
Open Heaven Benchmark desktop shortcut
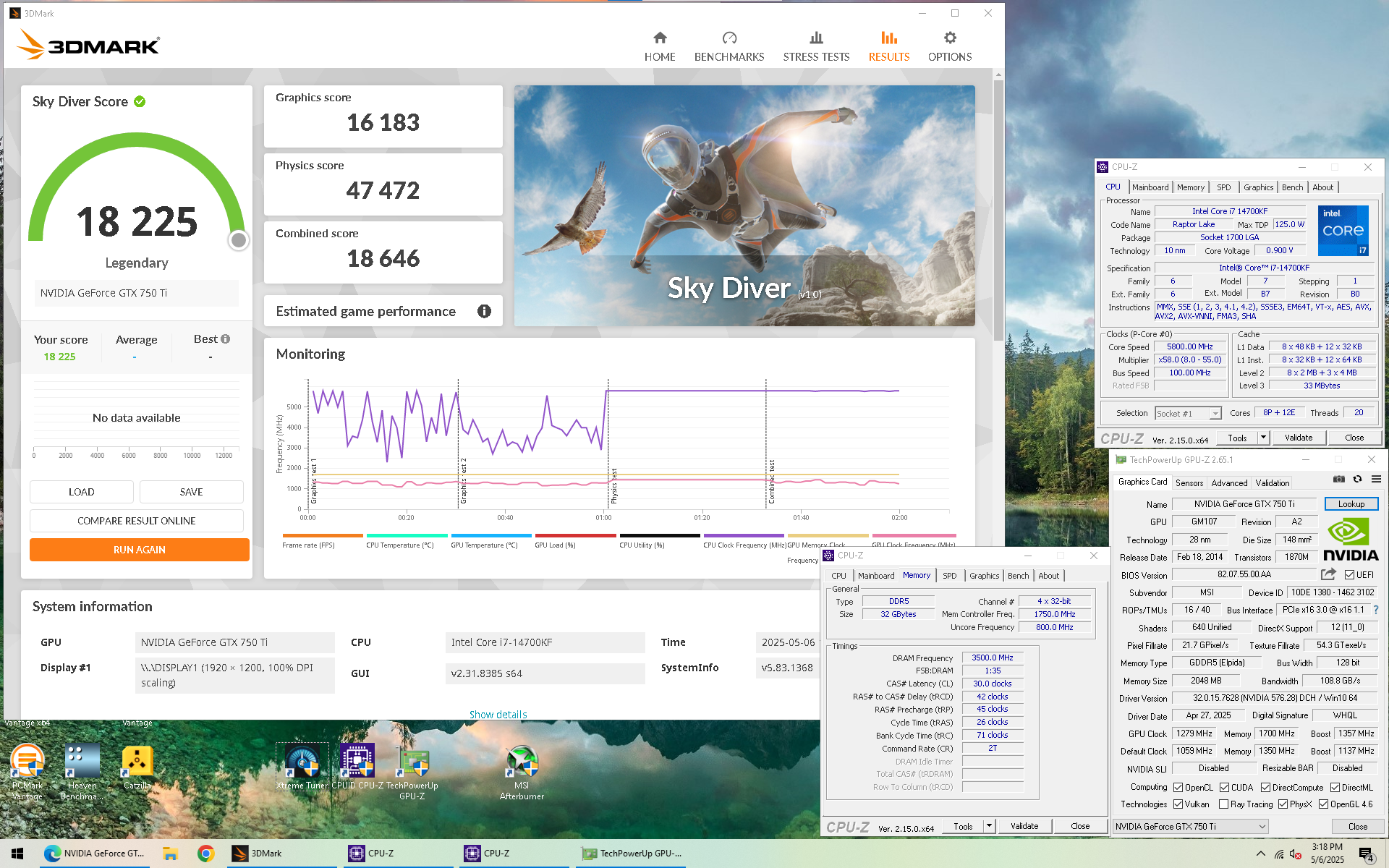pyautogui.click(x=82, y=771)
